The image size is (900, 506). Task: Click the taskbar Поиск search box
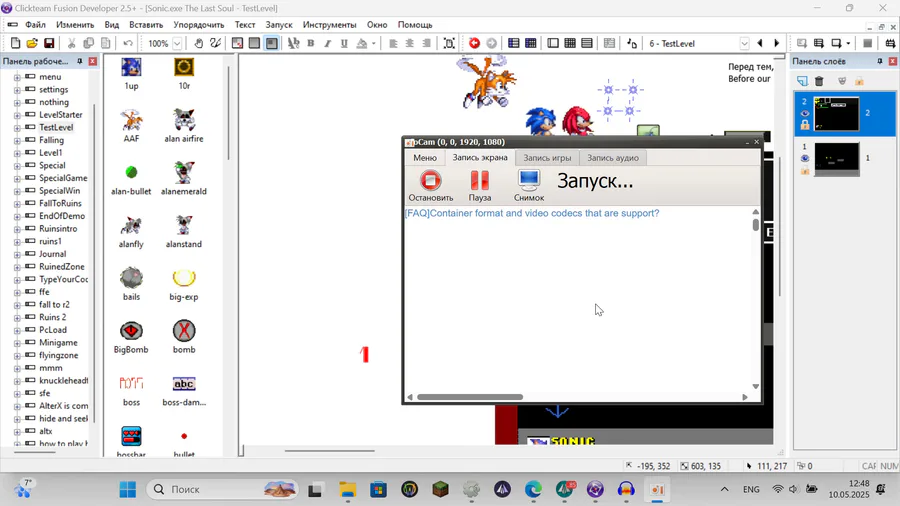[223, 489]
